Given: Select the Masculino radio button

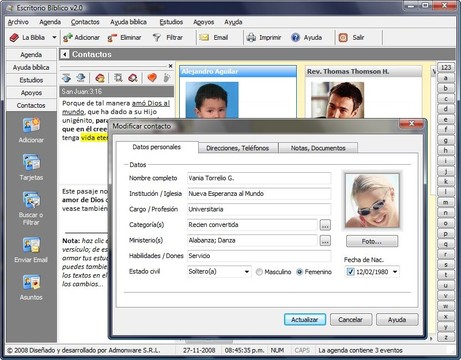Looking at the screenshot, I should pos(259,272).
